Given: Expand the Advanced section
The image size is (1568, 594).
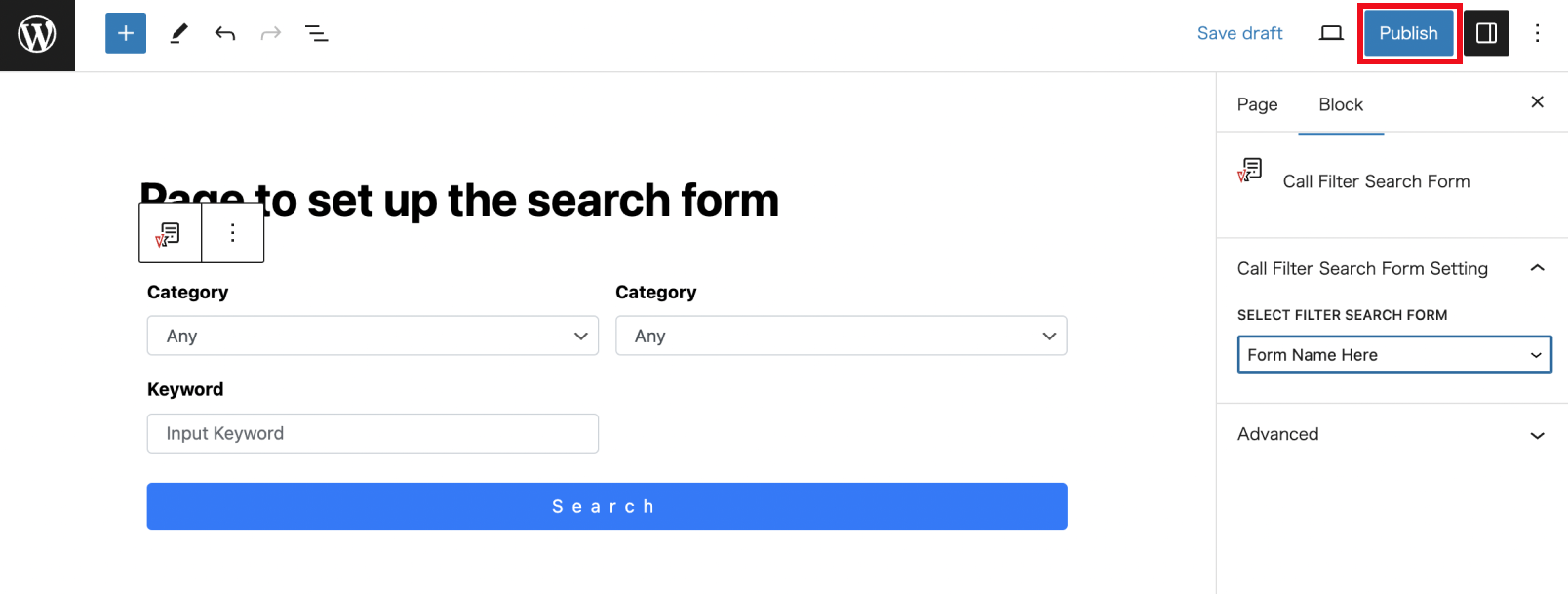Looking at the screenshot, I should pos(1538,435).
